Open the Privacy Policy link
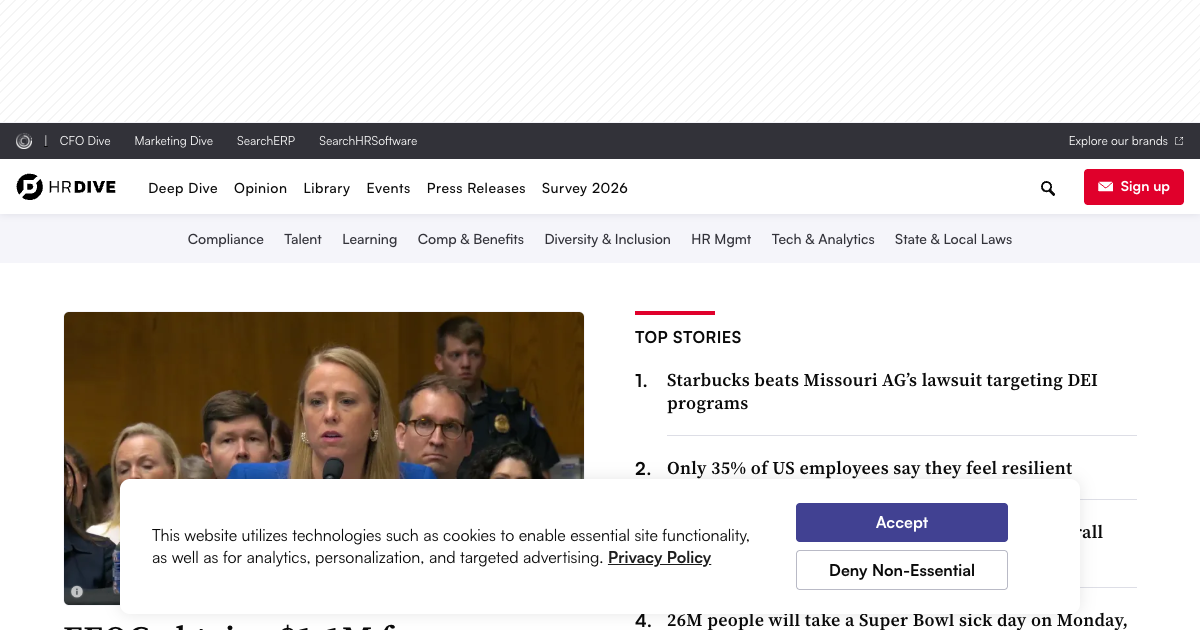 [x=659, y=558]
